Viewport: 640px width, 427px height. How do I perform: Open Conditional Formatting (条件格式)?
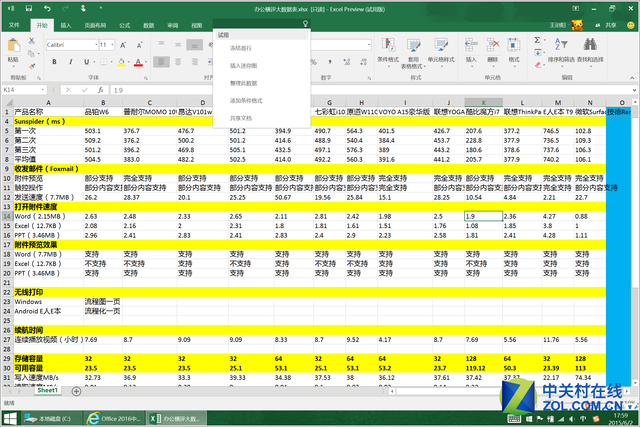(388, 51)
